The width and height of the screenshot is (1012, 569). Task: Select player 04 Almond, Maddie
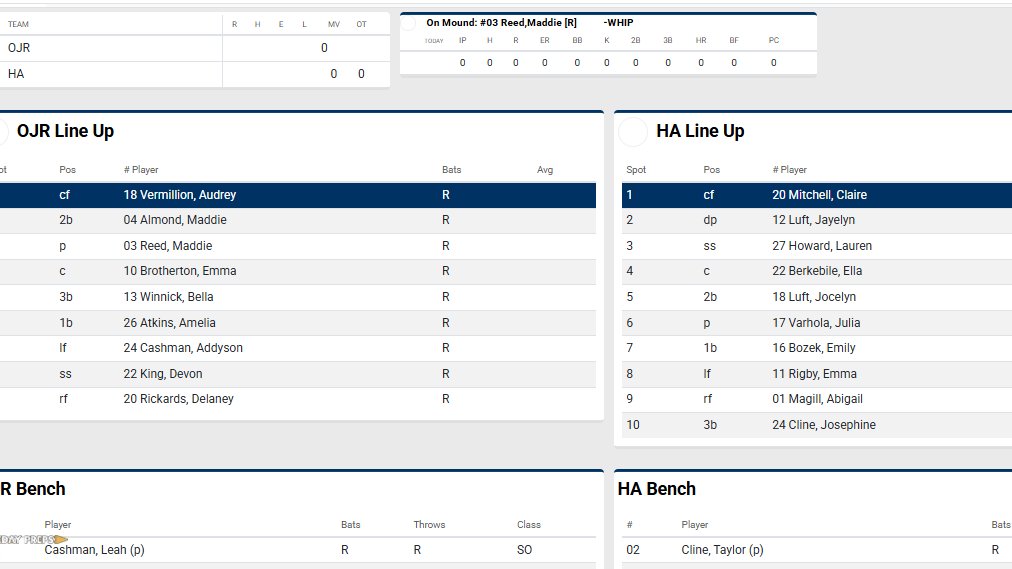(175, 220)
